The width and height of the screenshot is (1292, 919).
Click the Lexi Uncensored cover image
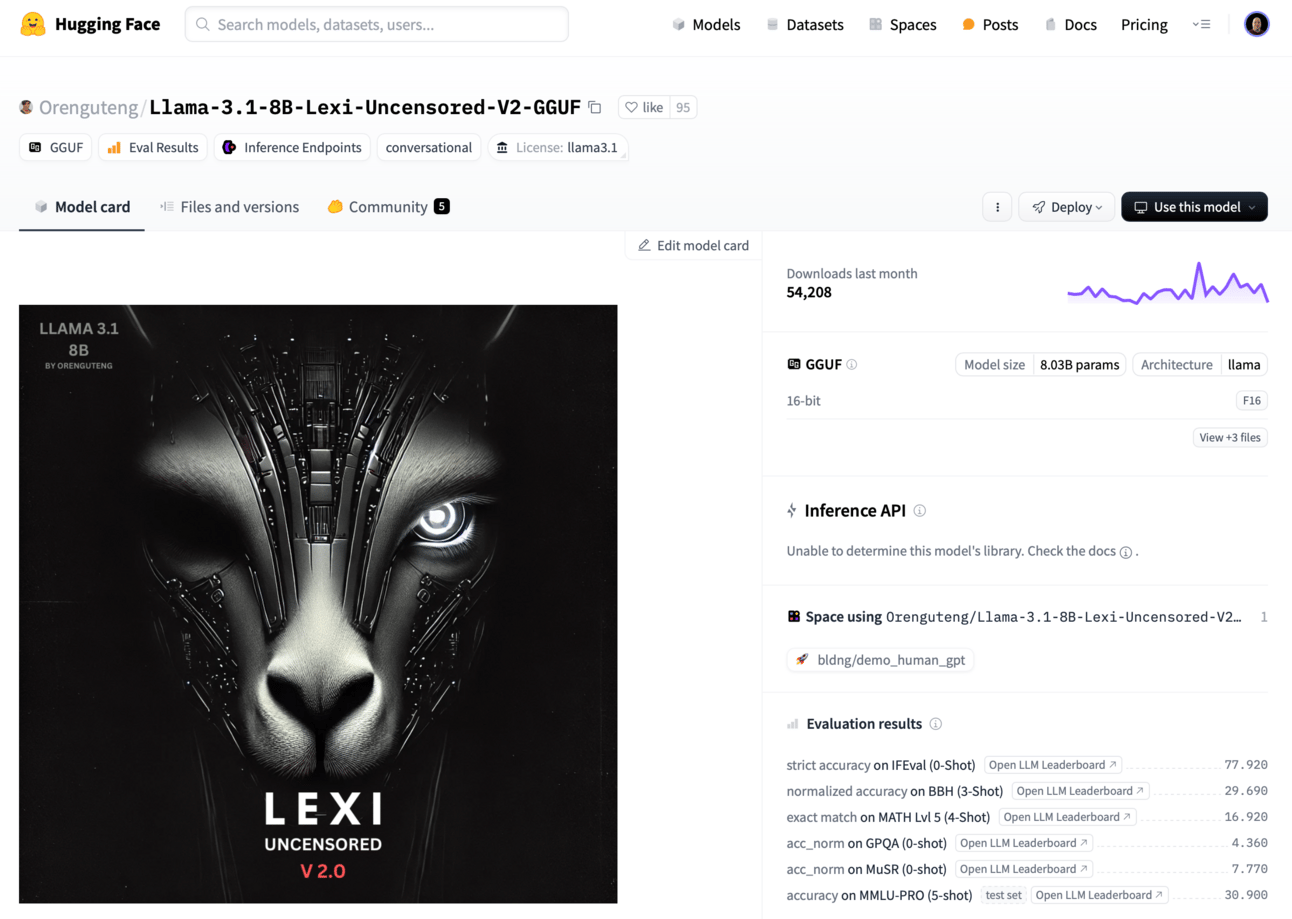click(x=318, y=604)
